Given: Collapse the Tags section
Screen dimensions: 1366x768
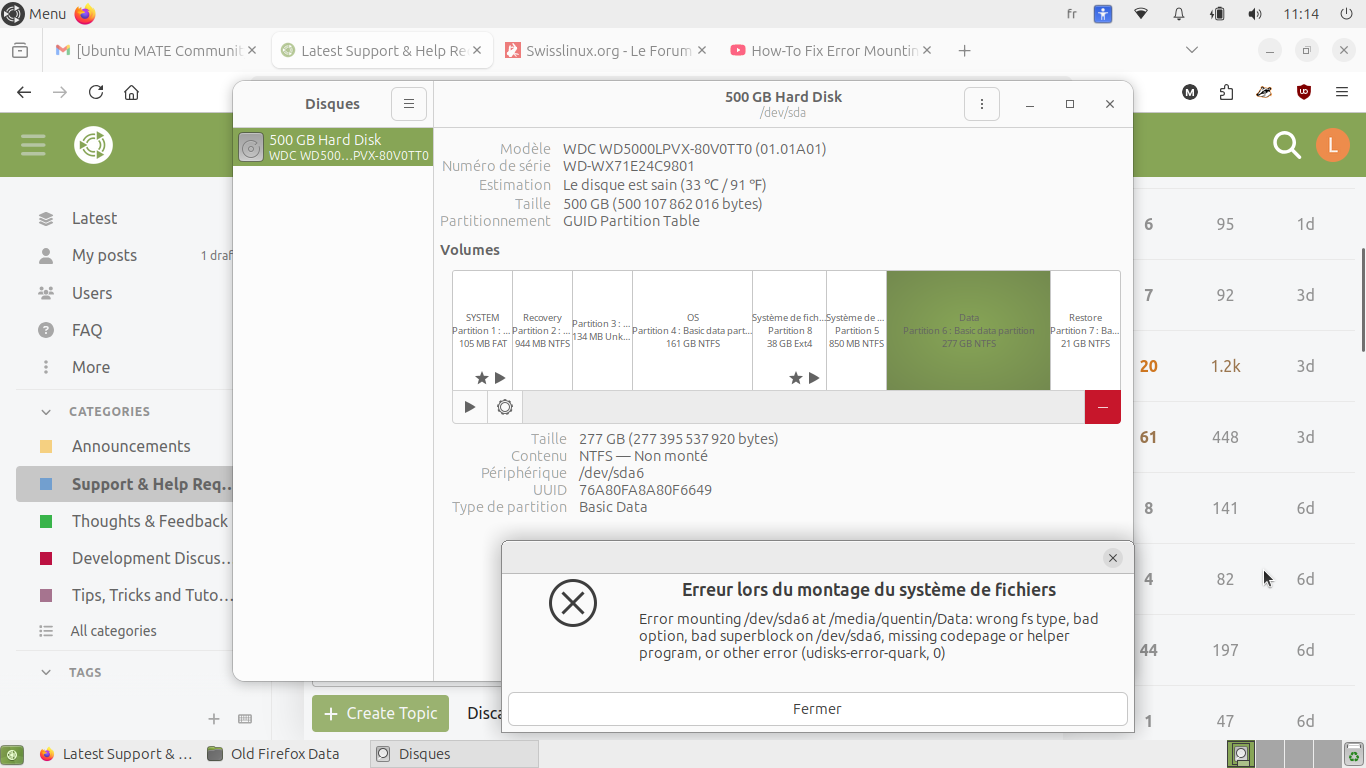Looking at the screenshot, I should pos(46,672).
